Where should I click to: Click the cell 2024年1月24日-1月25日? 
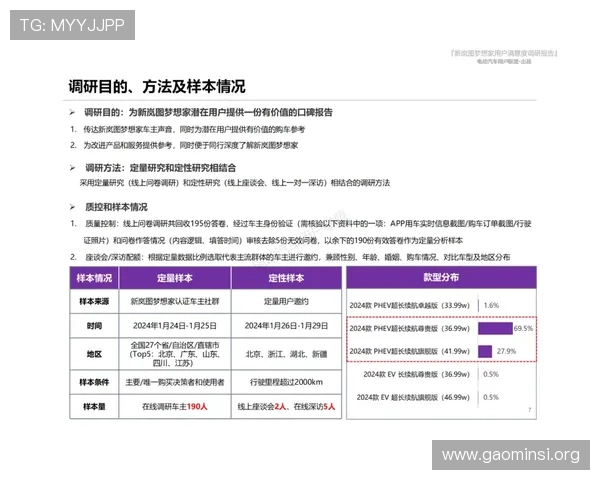coord(175,326)
